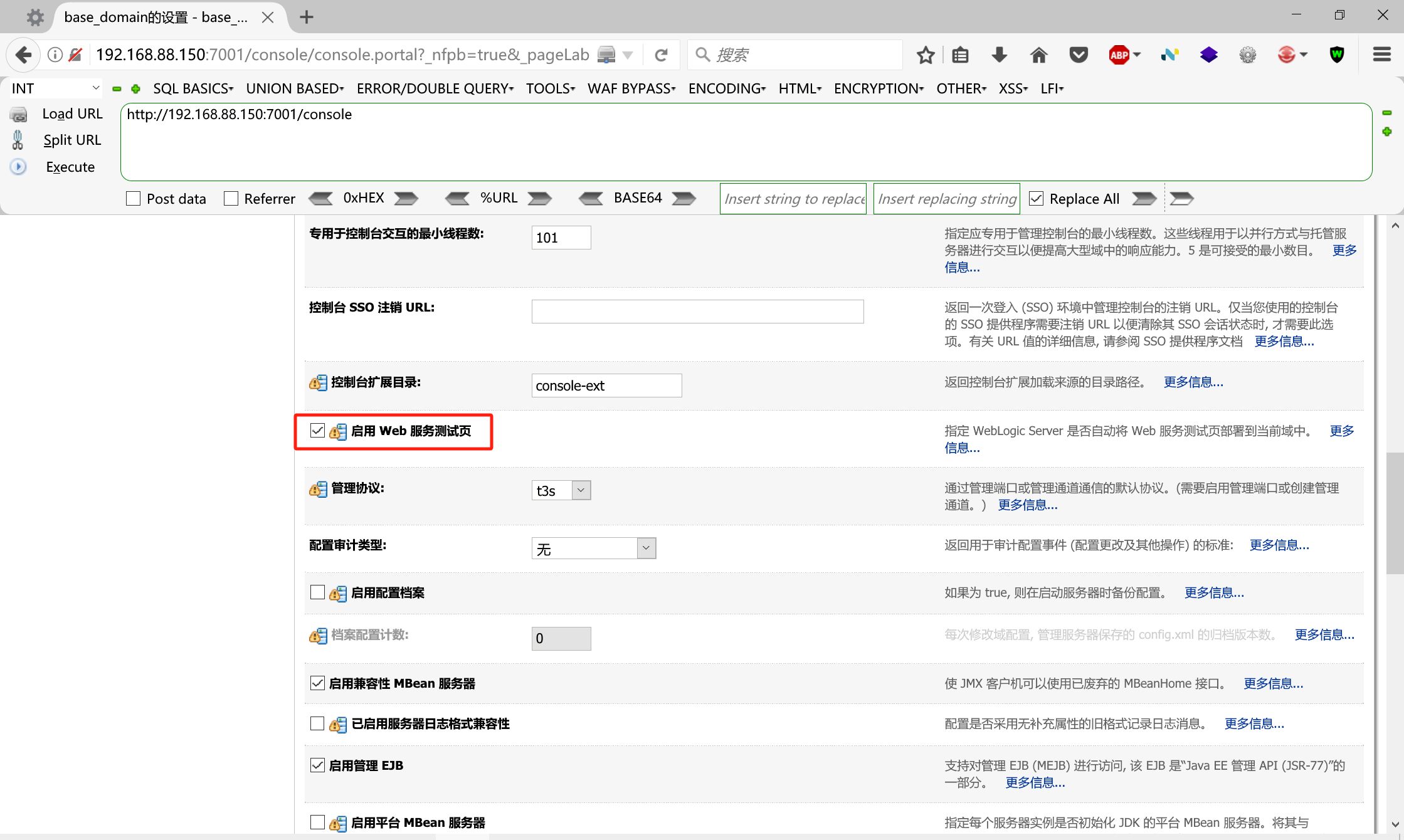The height and width of the screenshot is (840, 1404).
Task: Click 更多信息 link for 启用管理 EJB
Action: (1035, 782)
